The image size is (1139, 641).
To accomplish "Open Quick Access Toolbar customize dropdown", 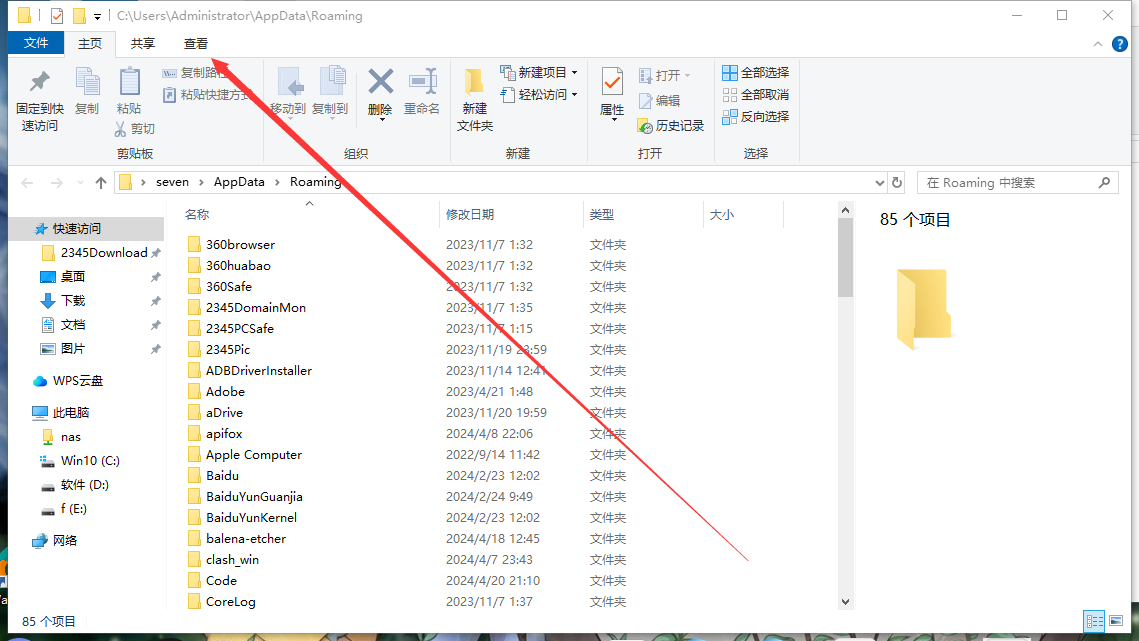I will click(97, 16).
